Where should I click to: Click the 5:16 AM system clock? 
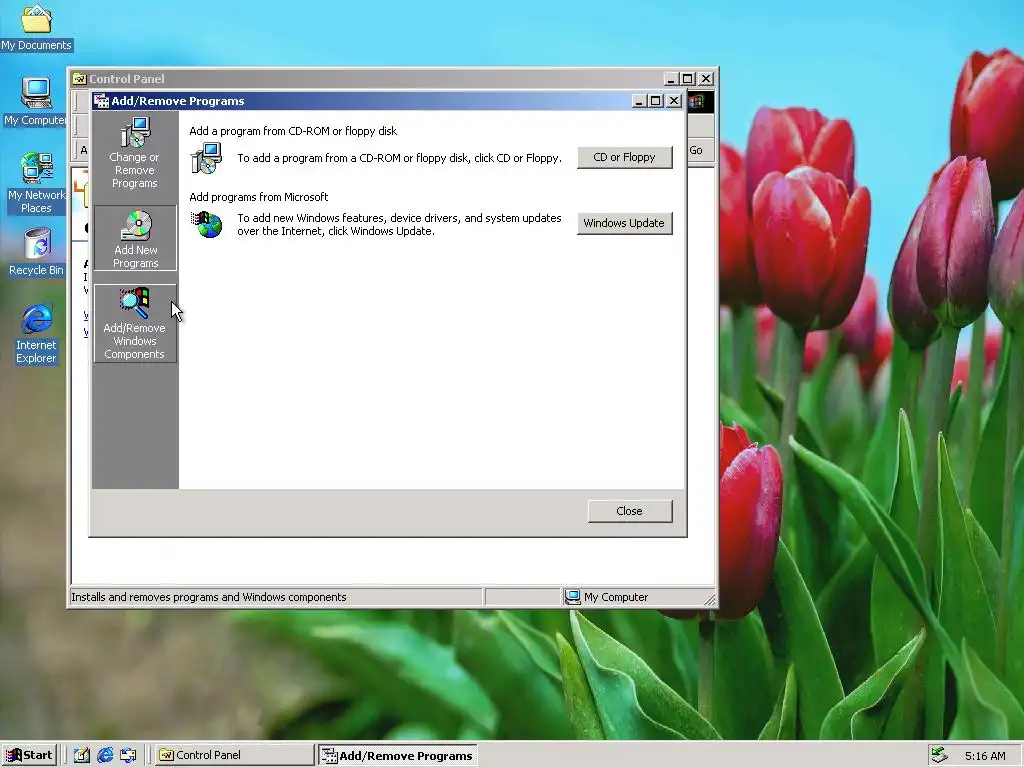[985, 756]
